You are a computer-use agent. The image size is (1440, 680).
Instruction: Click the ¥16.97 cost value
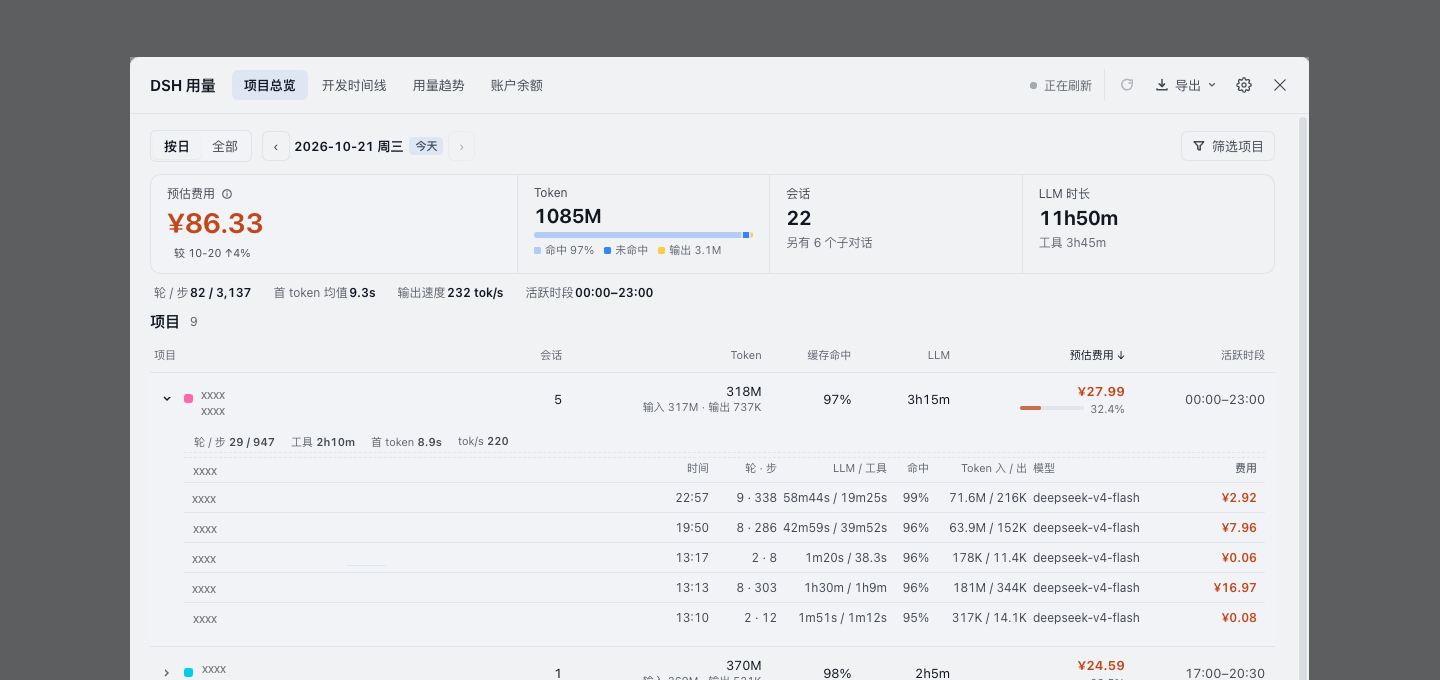(x=1235, y=588)
